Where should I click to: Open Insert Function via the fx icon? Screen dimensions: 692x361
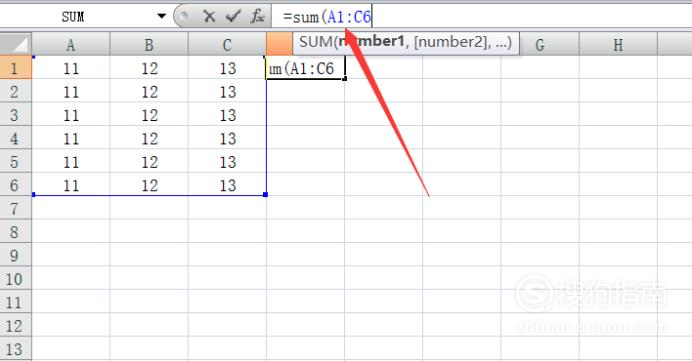[x=257, y=17]
